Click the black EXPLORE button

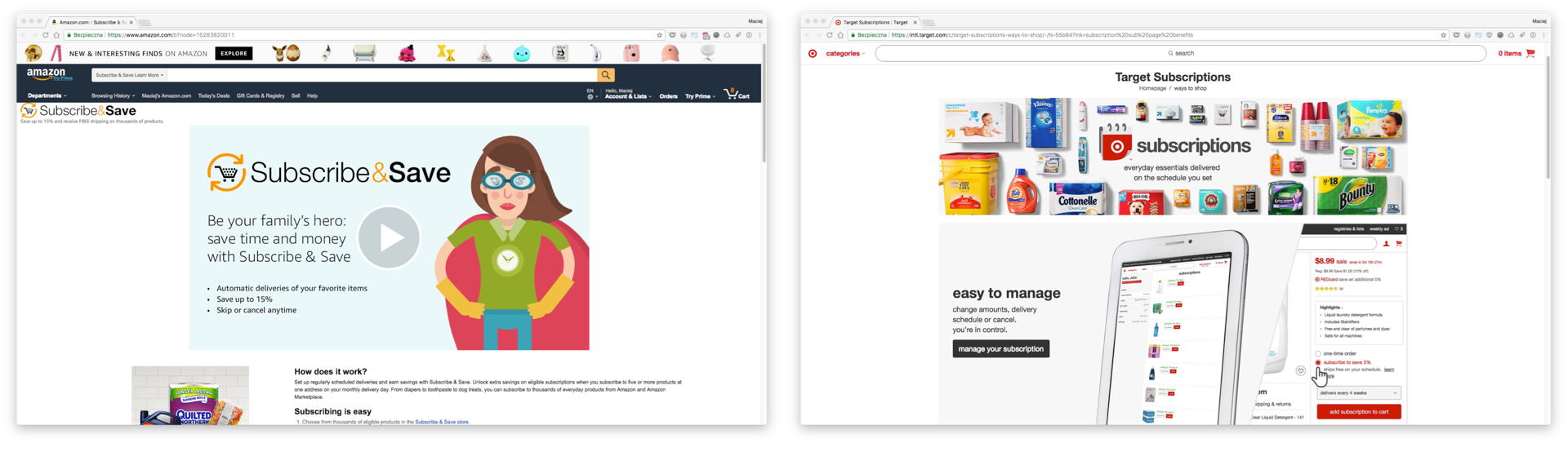(x=234, y=54)
